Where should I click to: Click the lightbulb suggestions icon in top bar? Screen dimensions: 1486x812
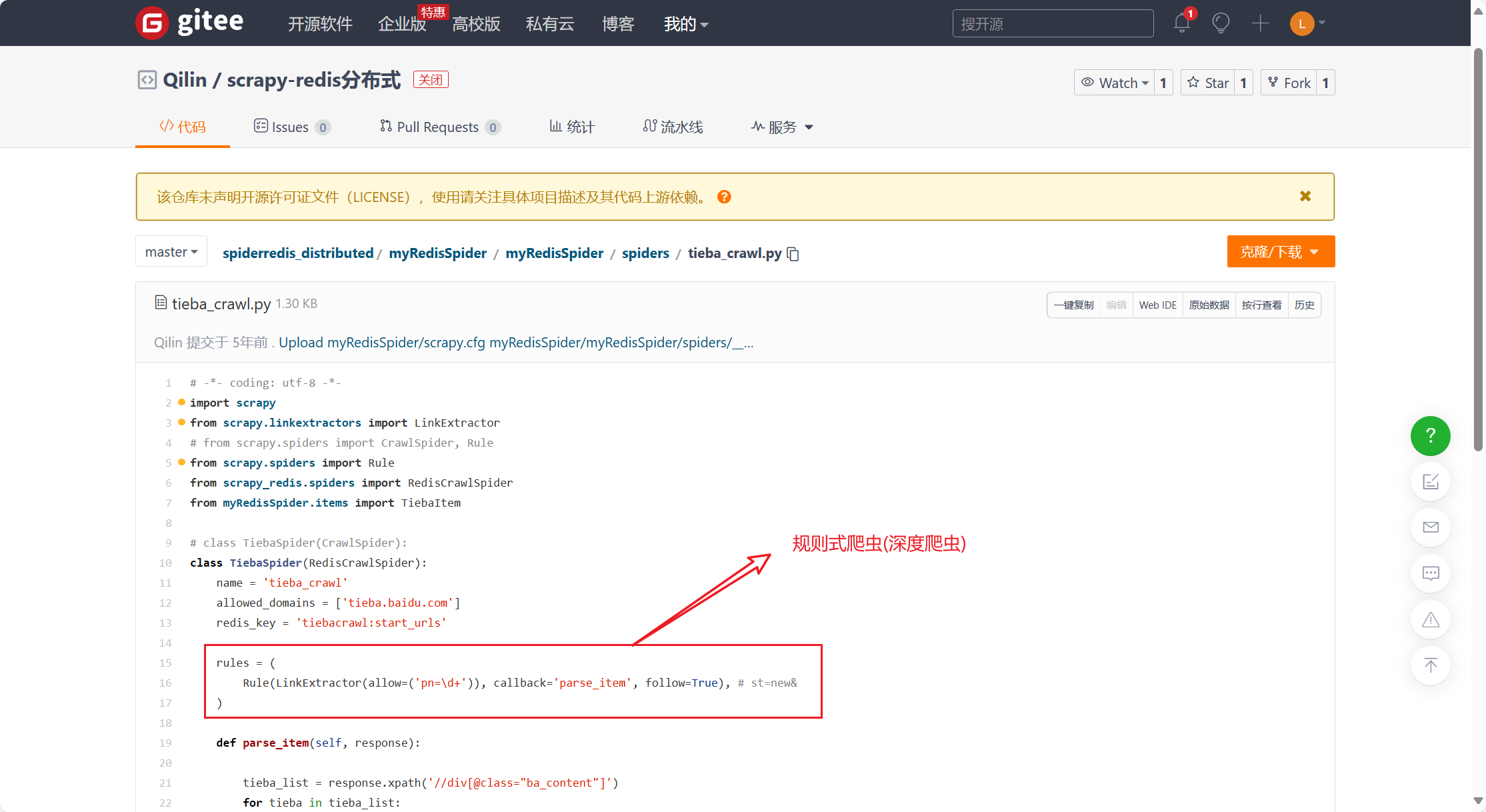pyautogui.click(x=1221, y=23)
